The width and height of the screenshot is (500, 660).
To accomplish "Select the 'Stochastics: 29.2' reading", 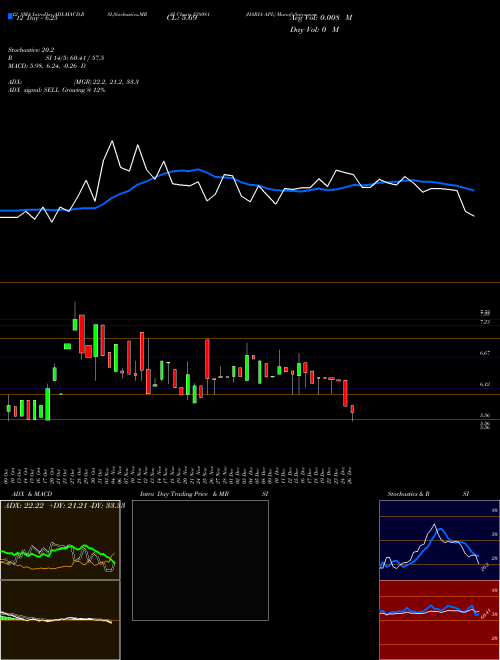I will (31, 50).
